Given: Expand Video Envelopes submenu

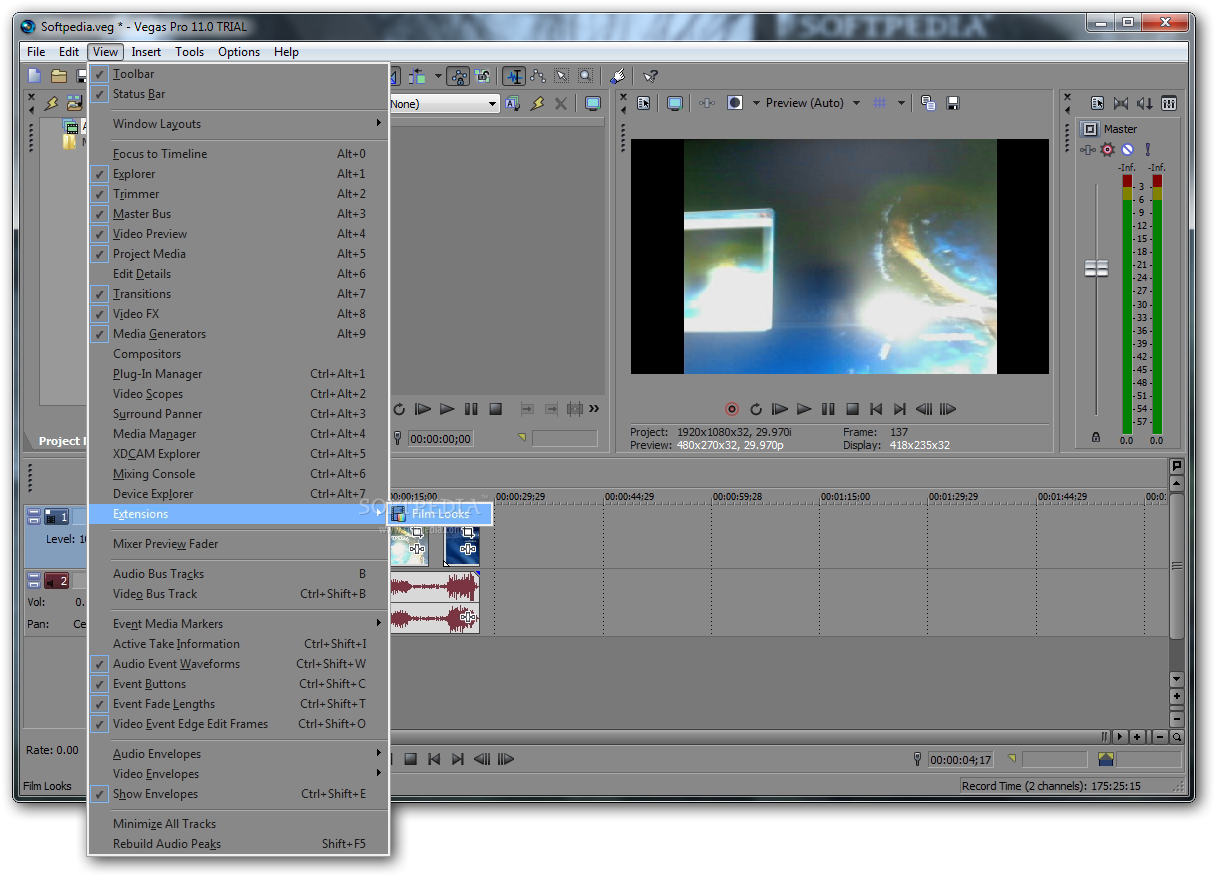Looking at the screenshot, I should (238, 774).
